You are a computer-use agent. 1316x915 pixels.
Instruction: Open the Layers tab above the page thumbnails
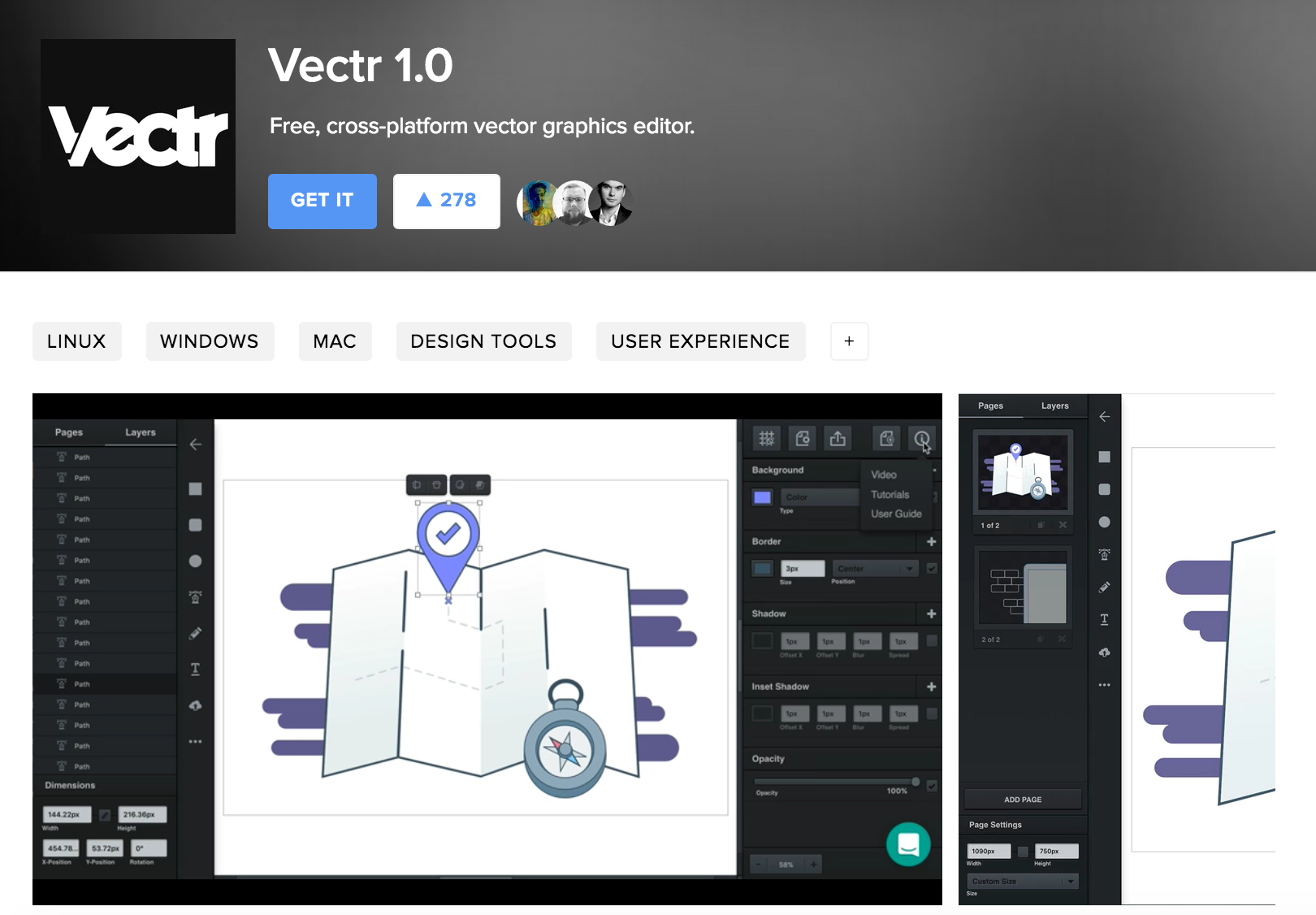1055,405
